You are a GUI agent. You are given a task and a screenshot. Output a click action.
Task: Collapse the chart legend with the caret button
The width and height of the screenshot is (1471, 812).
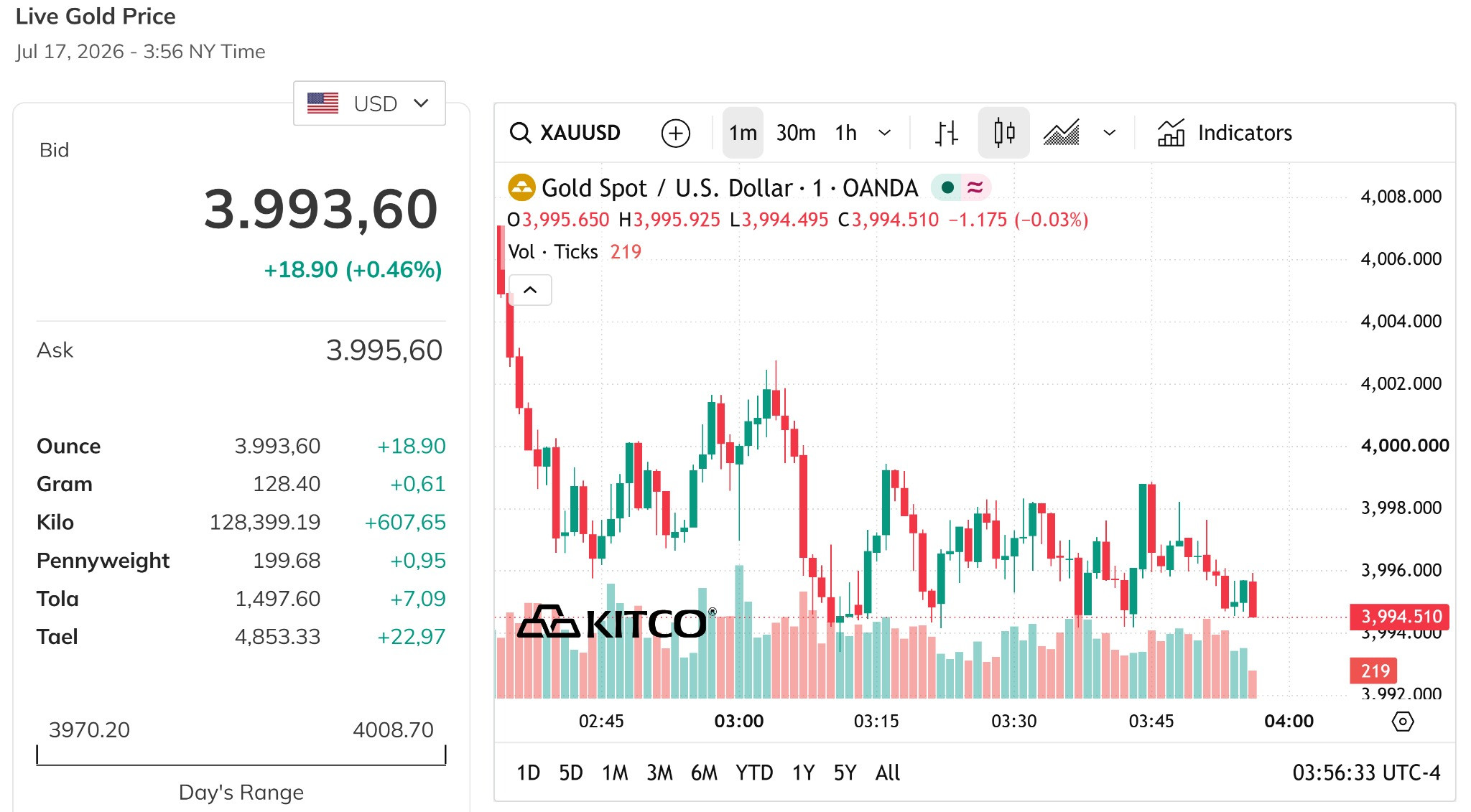(530, 290)
